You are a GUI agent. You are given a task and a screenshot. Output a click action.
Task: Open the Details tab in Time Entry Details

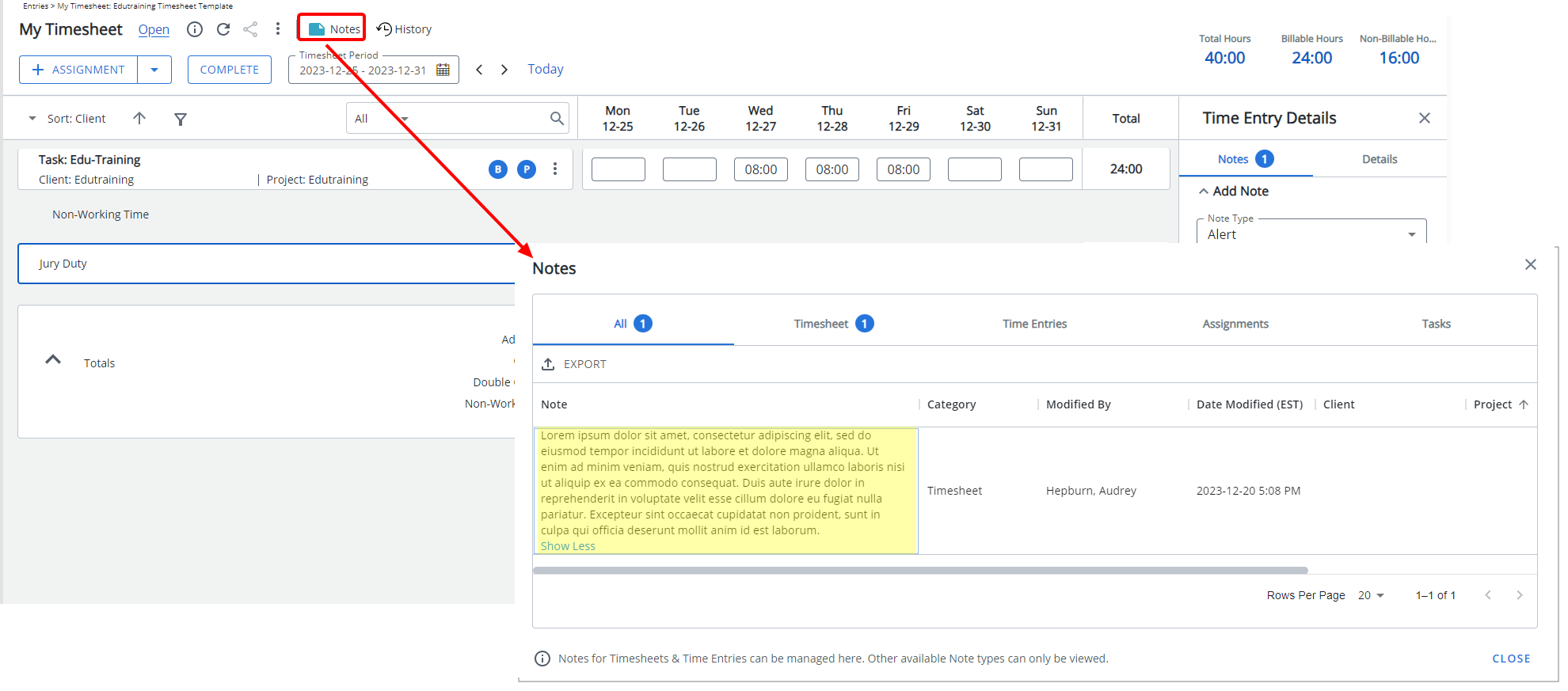tap(1379, 159)
